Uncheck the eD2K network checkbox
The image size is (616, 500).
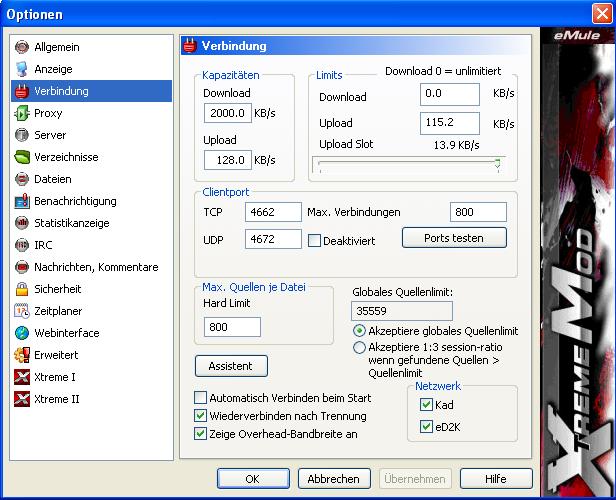(x=426, y=427)
